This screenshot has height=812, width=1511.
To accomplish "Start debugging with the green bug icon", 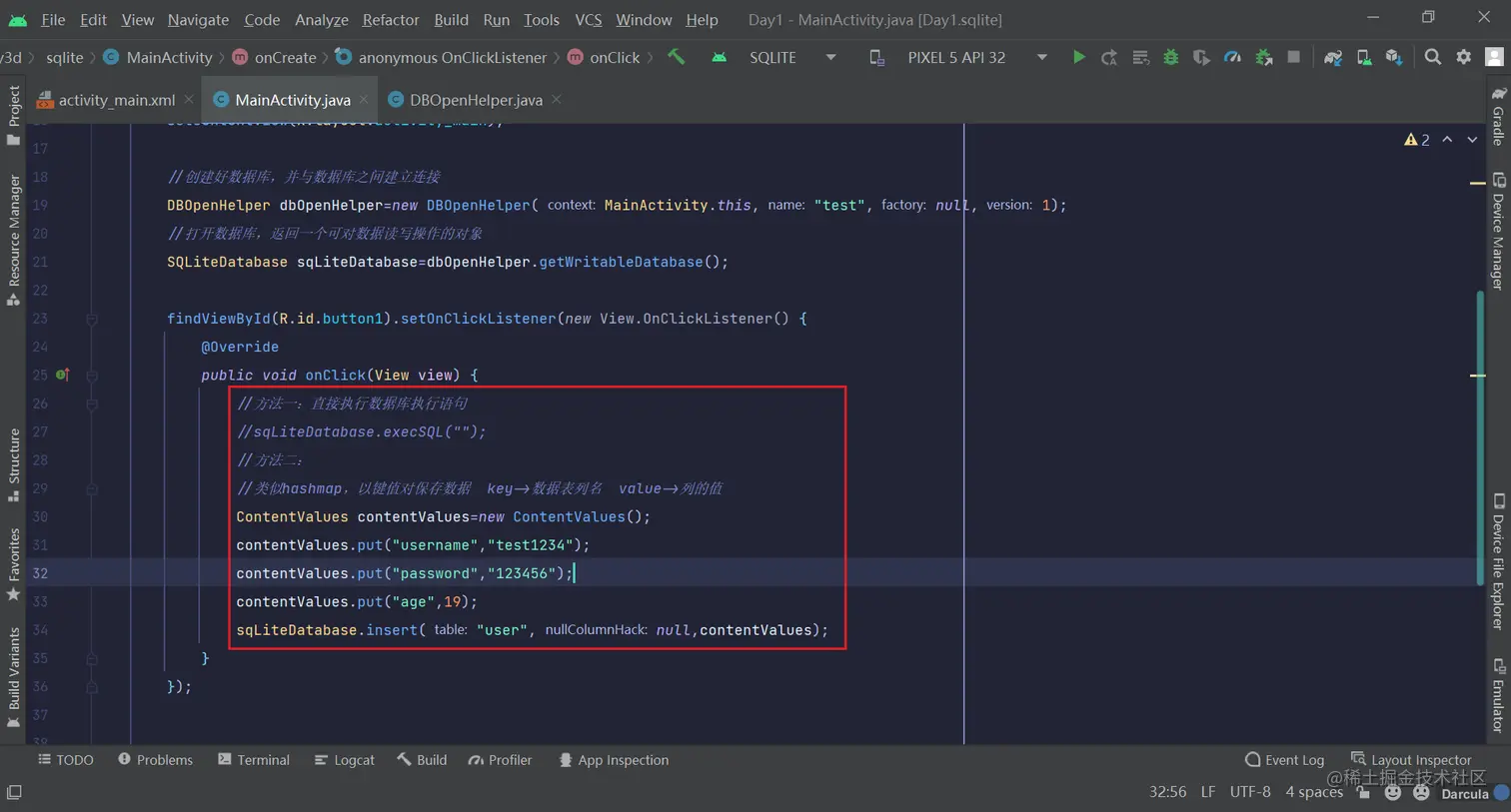I will (x=1171, y=57).
